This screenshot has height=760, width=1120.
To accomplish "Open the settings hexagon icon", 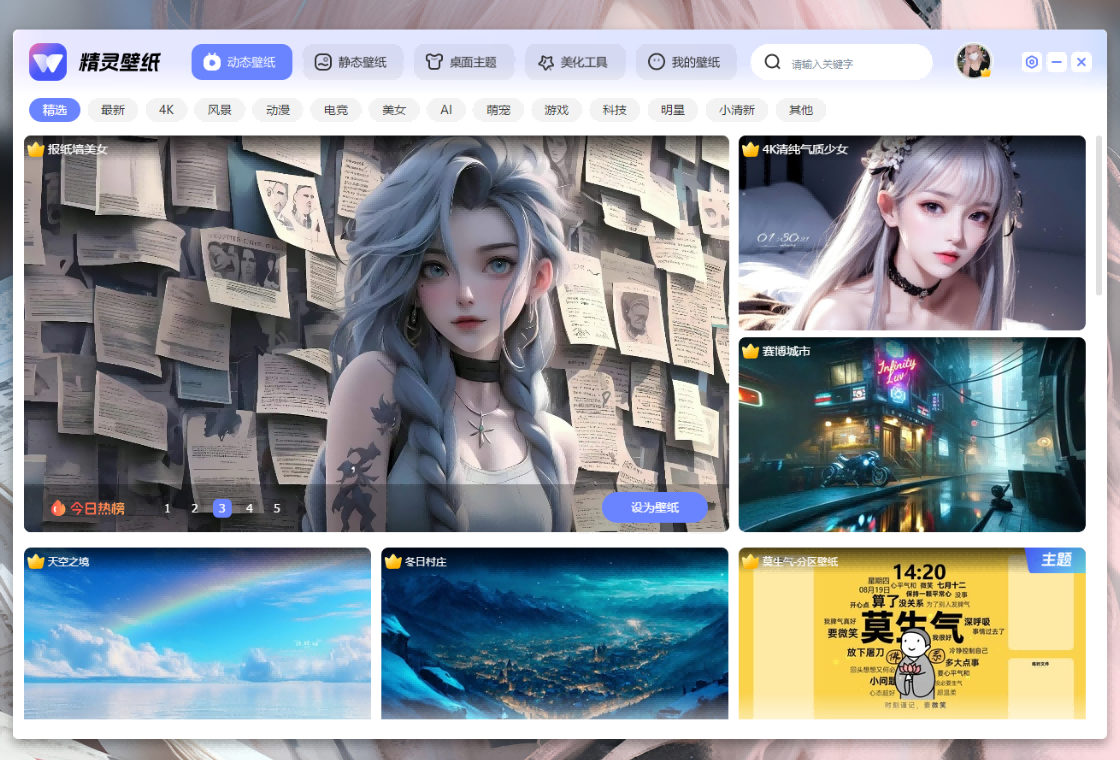I will click(1031, 62).
